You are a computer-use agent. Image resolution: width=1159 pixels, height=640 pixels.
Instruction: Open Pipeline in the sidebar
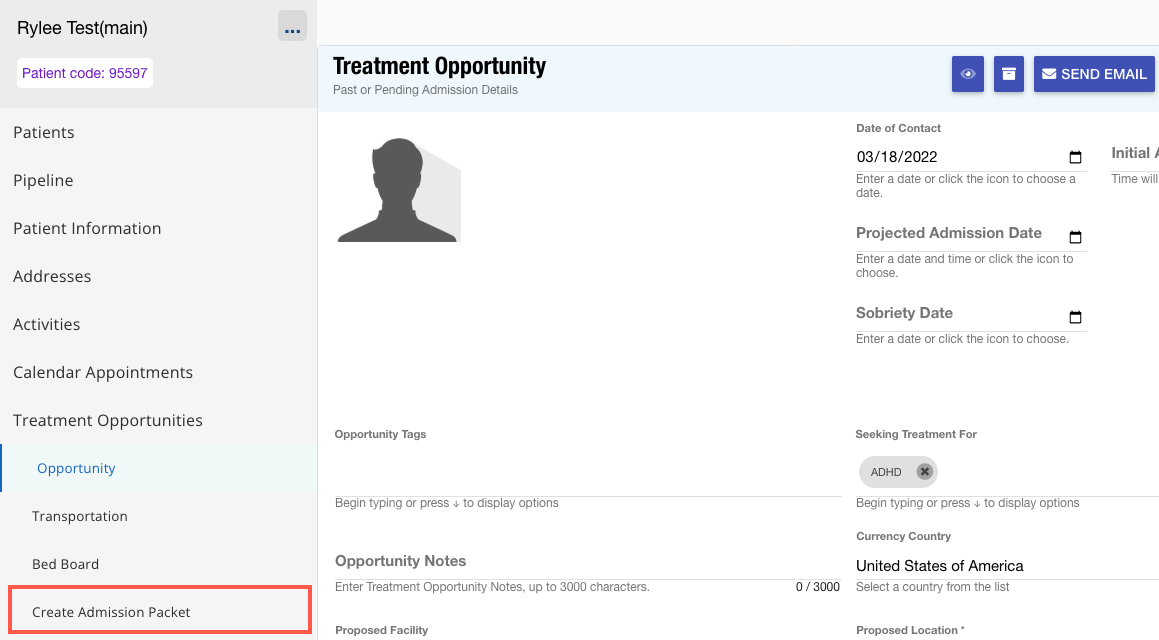click(x=43, y=180)
